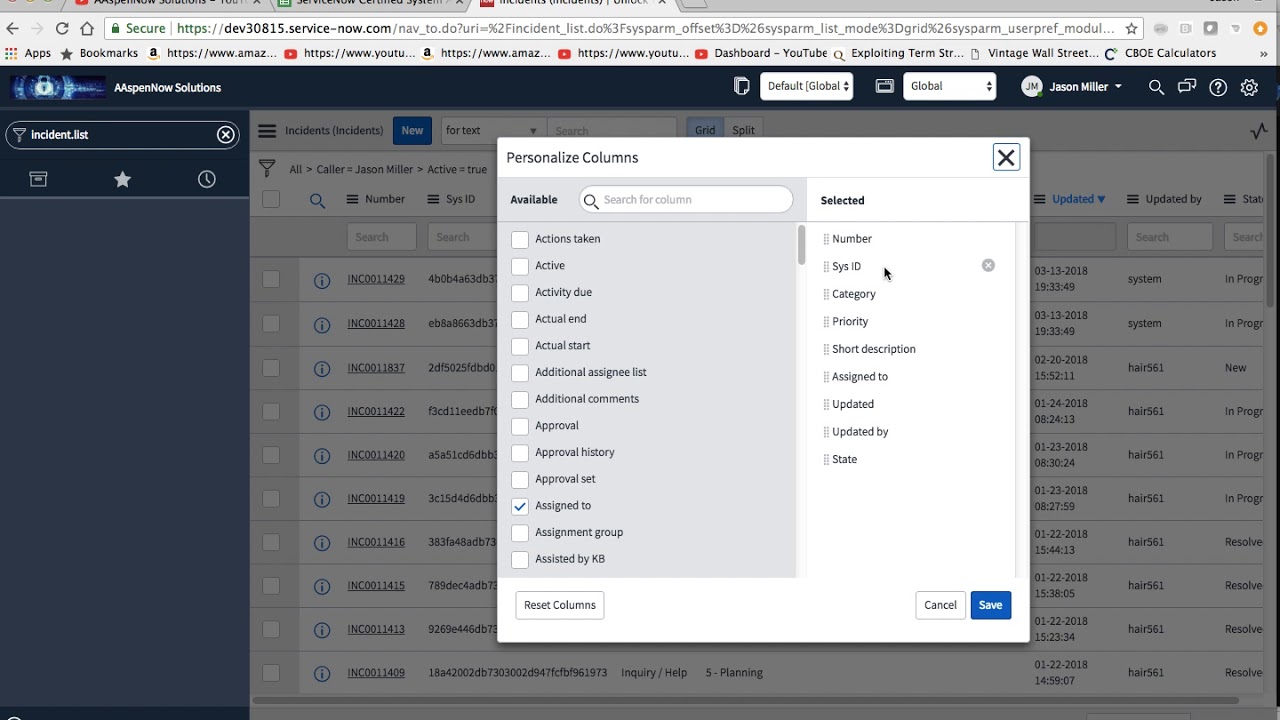
Task: Preview record INC0011429 info icon
Action: coord(322,281)
